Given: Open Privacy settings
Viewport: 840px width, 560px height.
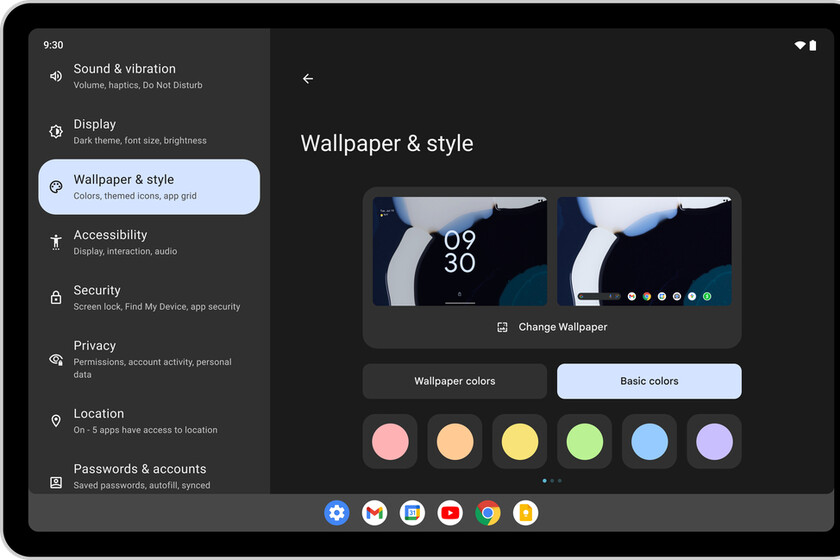Looking at the screenshot, I should pyautogui.click(x=149, y=359).
